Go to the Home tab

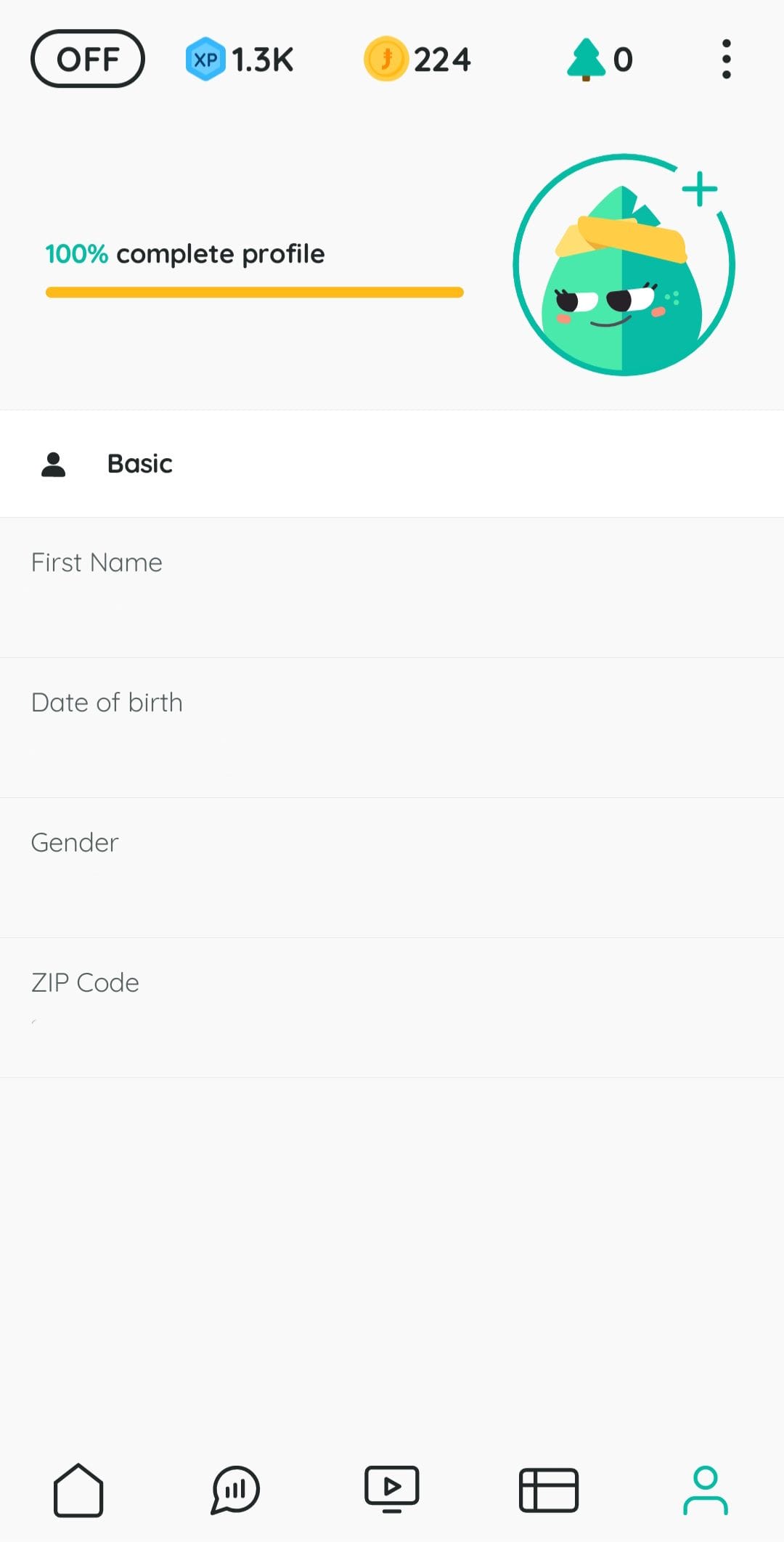click(78, 1490)
